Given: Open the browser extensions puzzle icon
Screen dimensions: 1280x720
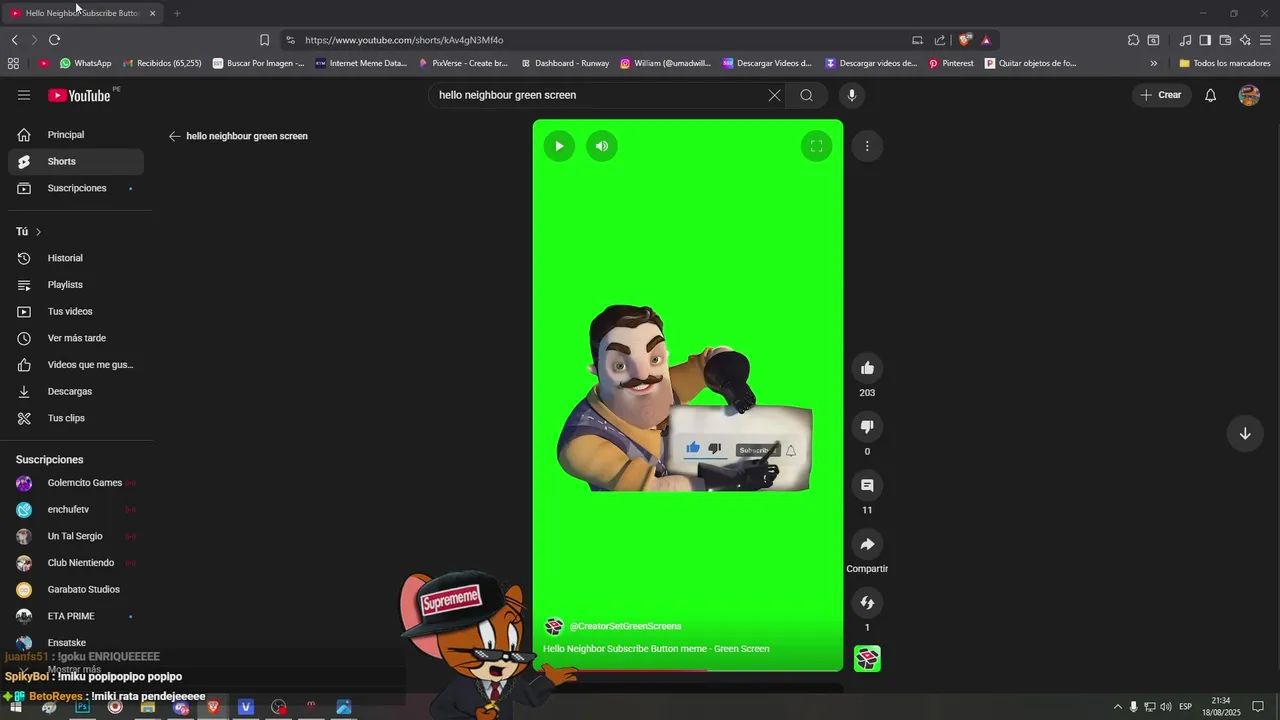Looking at the screenshot, I should click(x=1133, y=40).
